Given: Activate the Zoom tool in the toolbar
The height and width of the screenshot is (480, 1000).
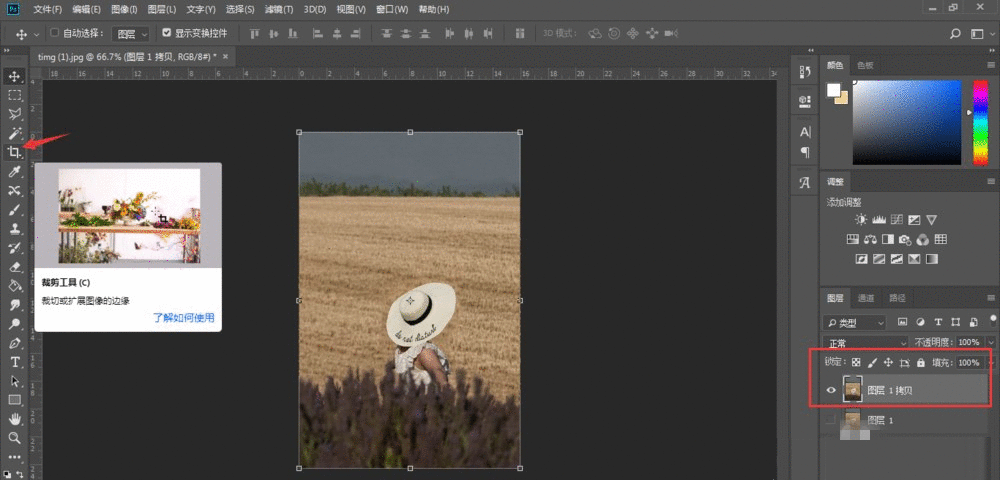Looking at the screenshot, I should (15, 438).
